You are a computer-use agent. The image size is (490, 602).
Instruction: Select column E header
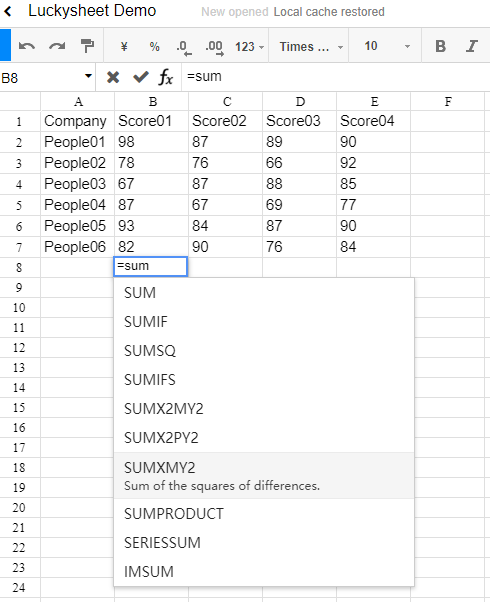[x=374, y=102]
